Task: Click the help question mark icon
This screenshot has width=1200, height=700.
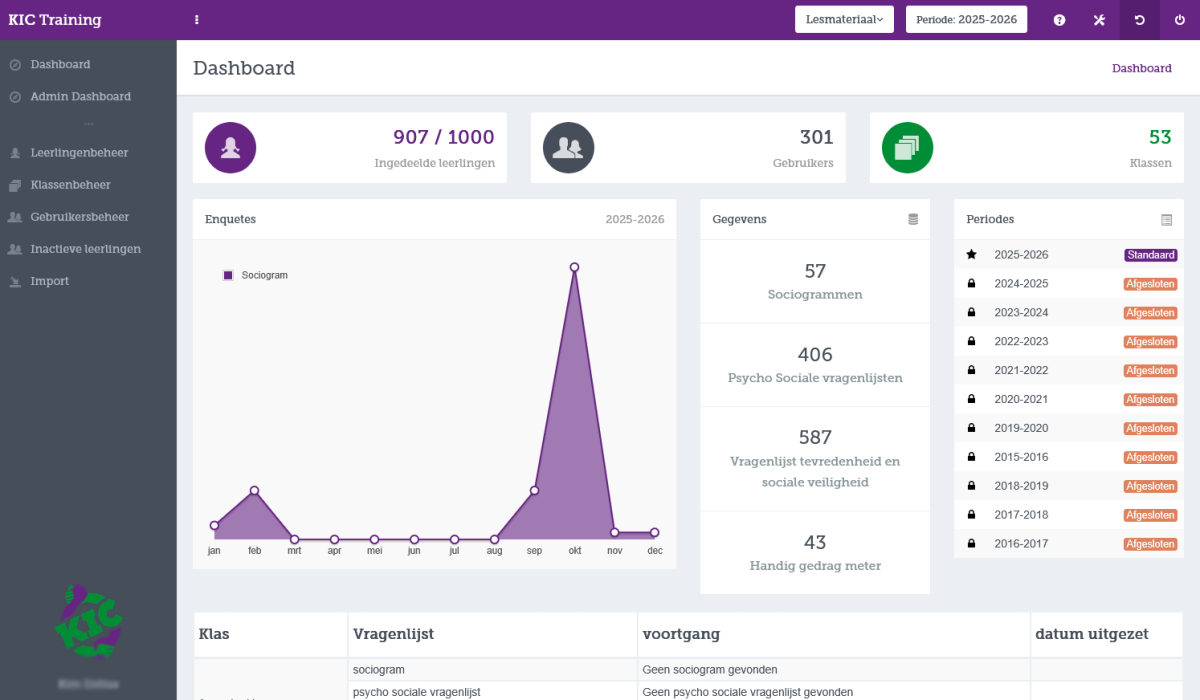Action: pyautogui.click(x=1059, y=20)
